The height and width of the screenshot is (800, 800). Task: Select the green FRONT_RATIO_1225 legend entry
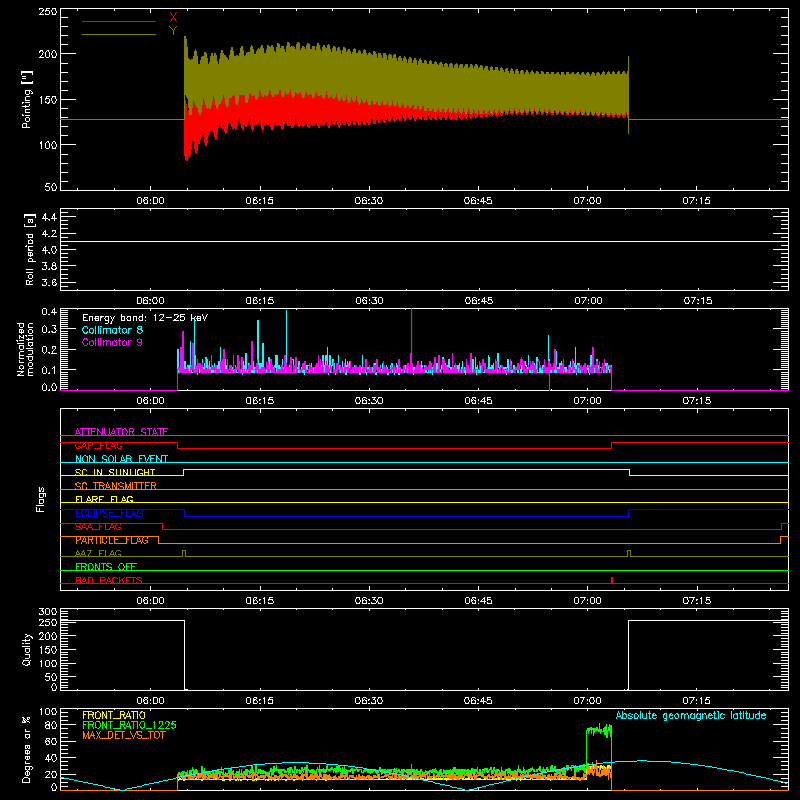[x=130, y=725]
